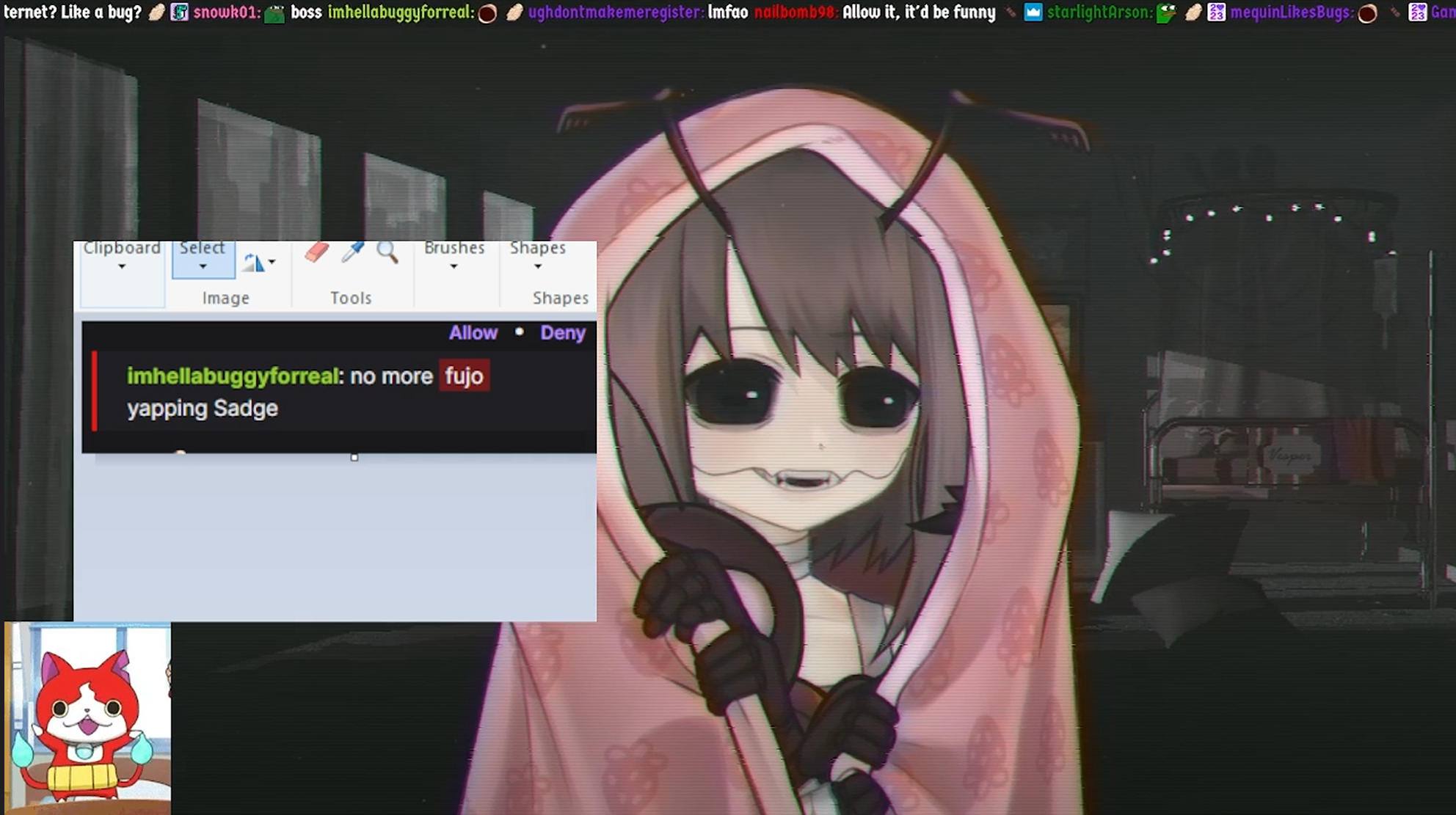Expand the Clipboard dropdown
The height and width of the screenshot is (815, 1456).
(x=122, y=266)
